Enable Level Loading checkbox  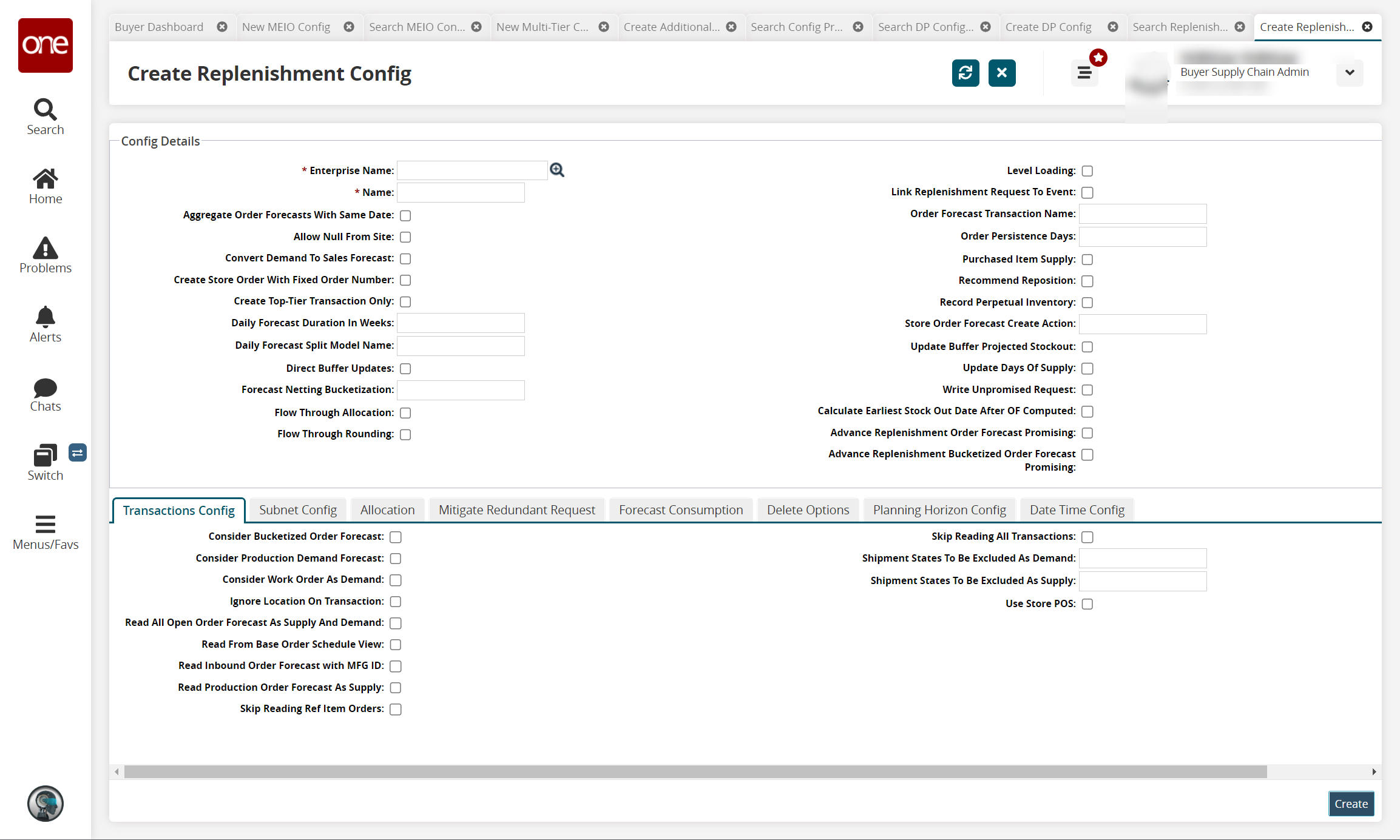(1087, 171)
